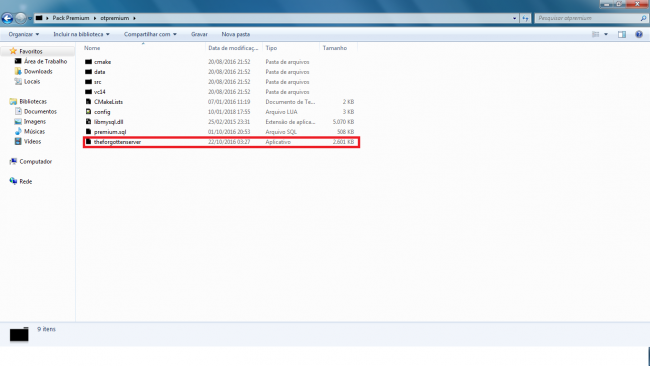This screenshot has width=650, height=366.
Task: Select Bibliotecas in the navigation pane
Action: 33,102
